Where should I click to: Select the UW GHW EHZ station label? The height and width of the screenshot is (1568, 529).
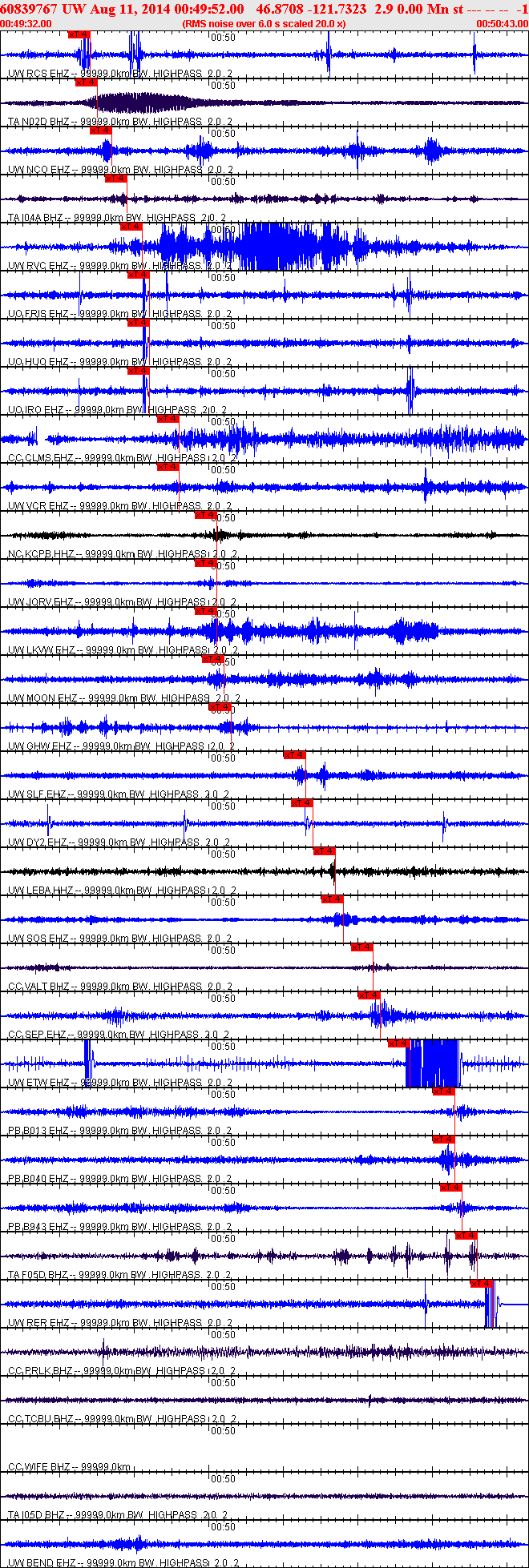[41, 746]
